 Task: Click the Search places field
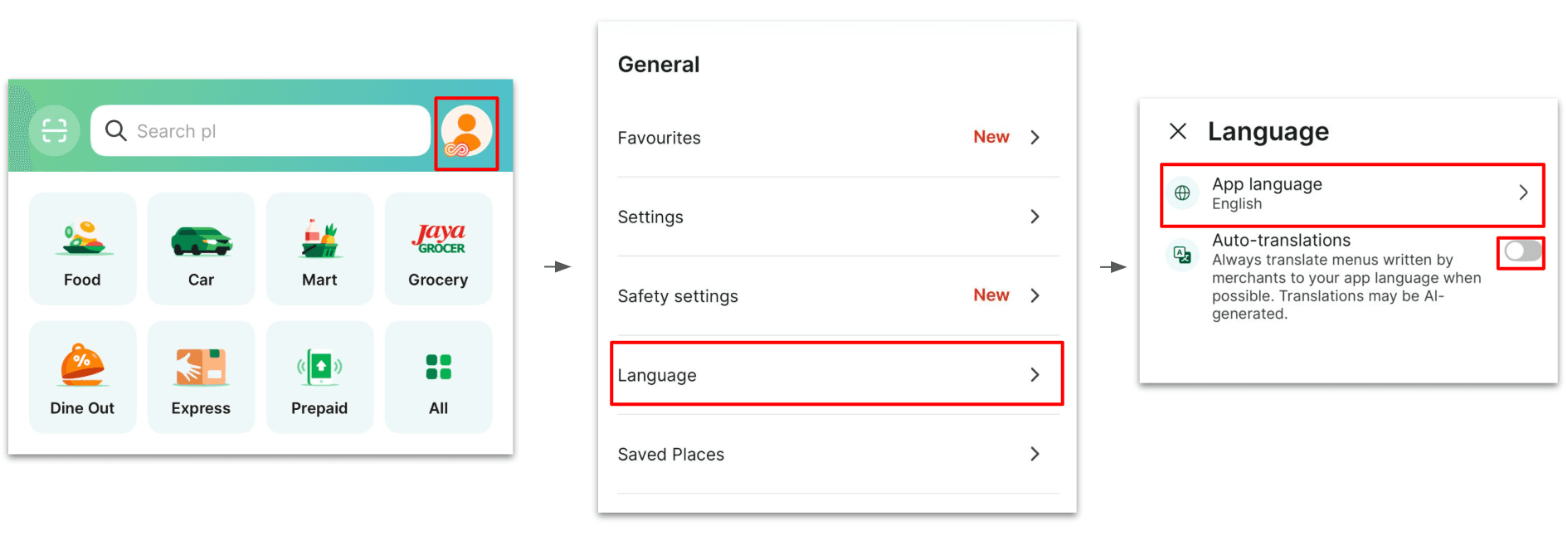pos(261,130)
